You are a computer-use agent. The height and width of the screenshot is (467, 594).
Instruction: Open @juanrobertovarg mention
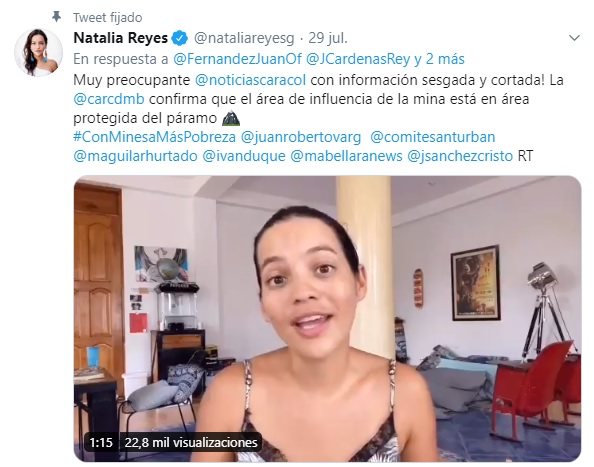(301, 137)
